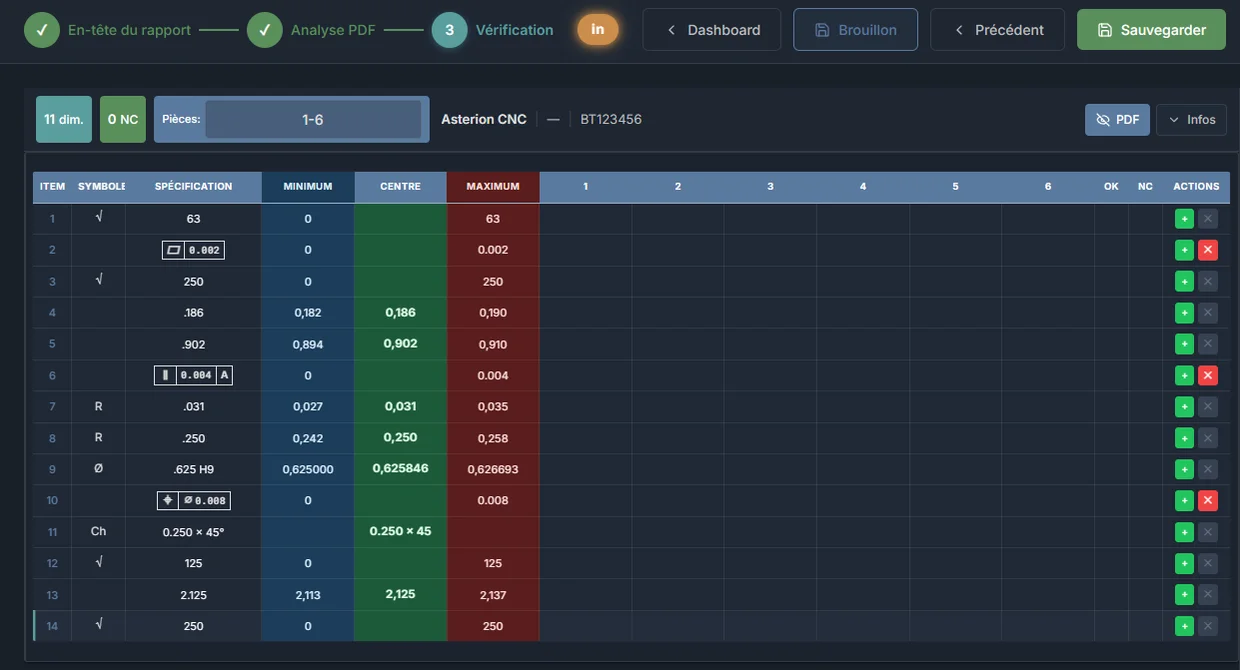Screen dimensions: 1240x670
Task: Click the plus button on item 13 (2.125)
Action: click(x=1184, y=595)
